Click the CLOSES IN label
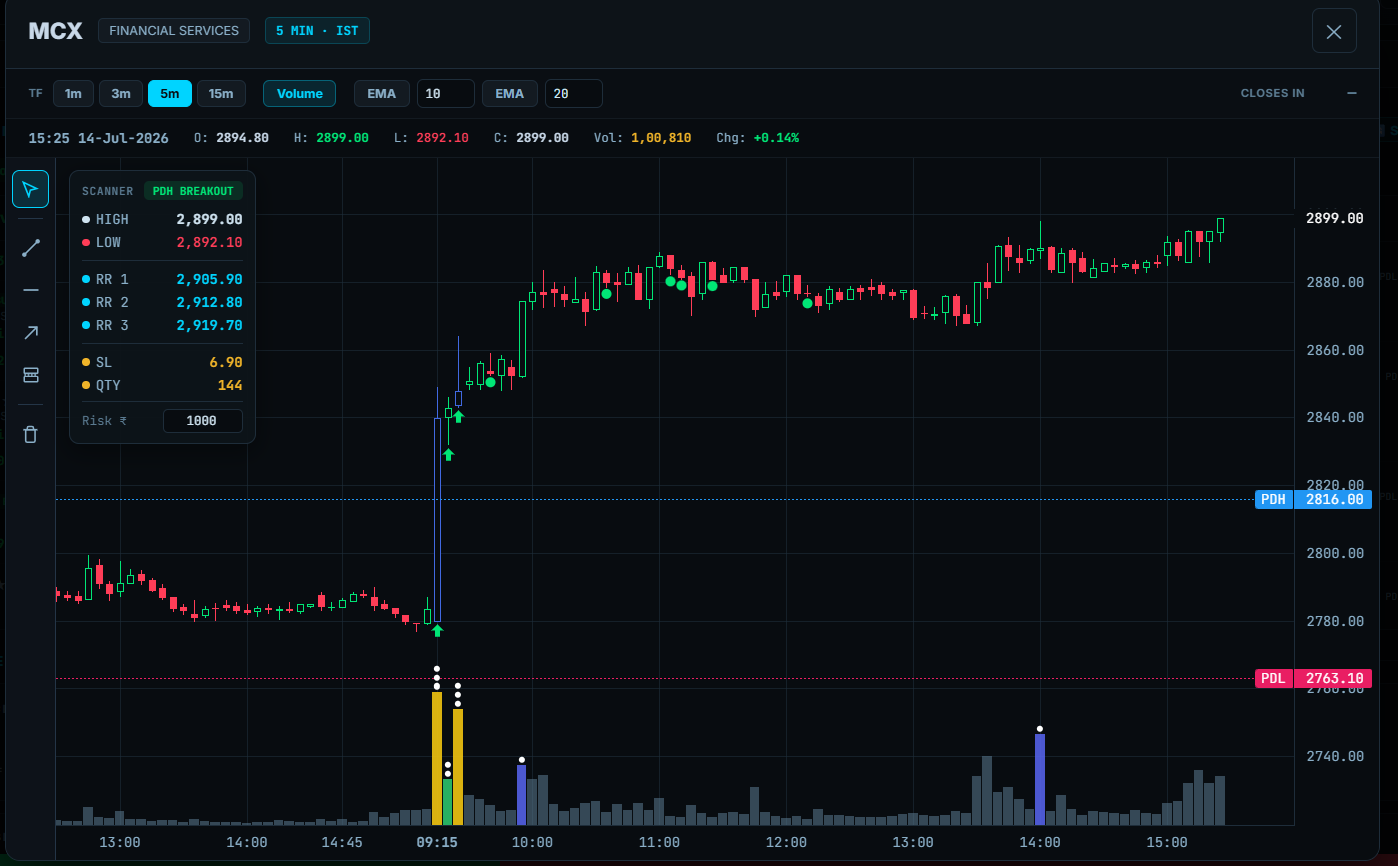 click(1272, 93)
